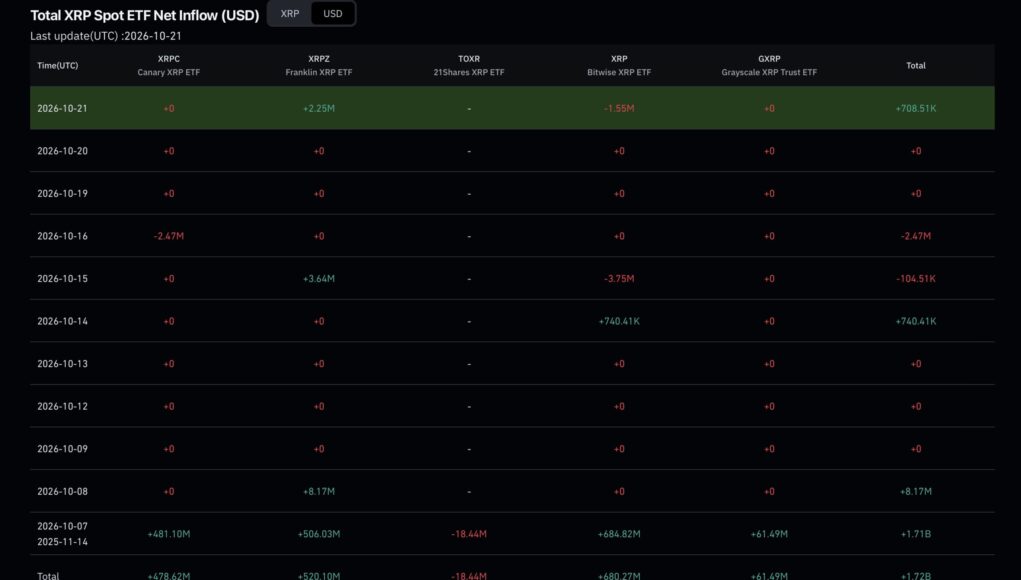This screenshot has width=1021, height=580.
Task: Click the +481.10M Canary value
Action: pyautogui.click(x=169, y=534)
